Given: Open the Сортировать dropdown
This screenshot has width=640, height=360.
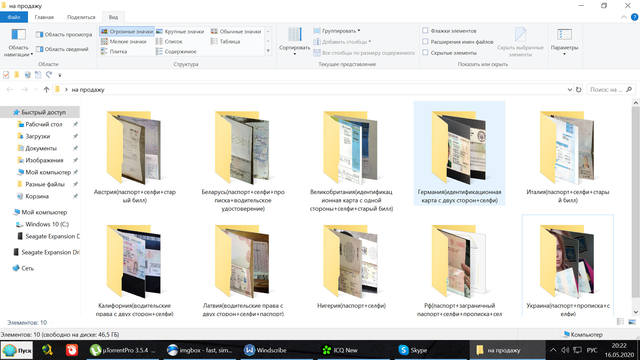Looking at the screenshot, I should pyautogui.click(x=294, y=41).
